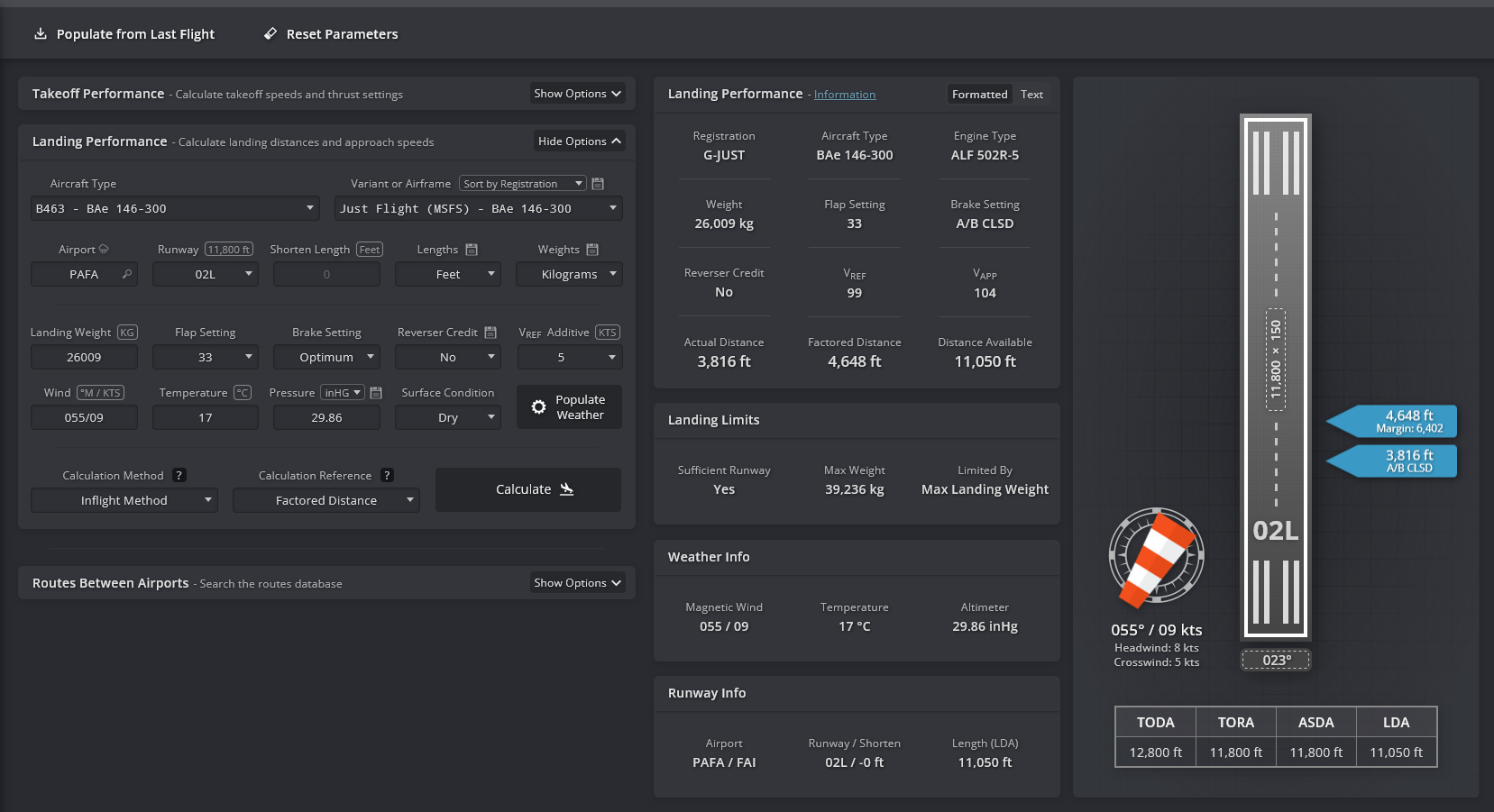1494x812 pixels.
Task: Open the VREF Additive 5 dropdown
Action: 570,357
